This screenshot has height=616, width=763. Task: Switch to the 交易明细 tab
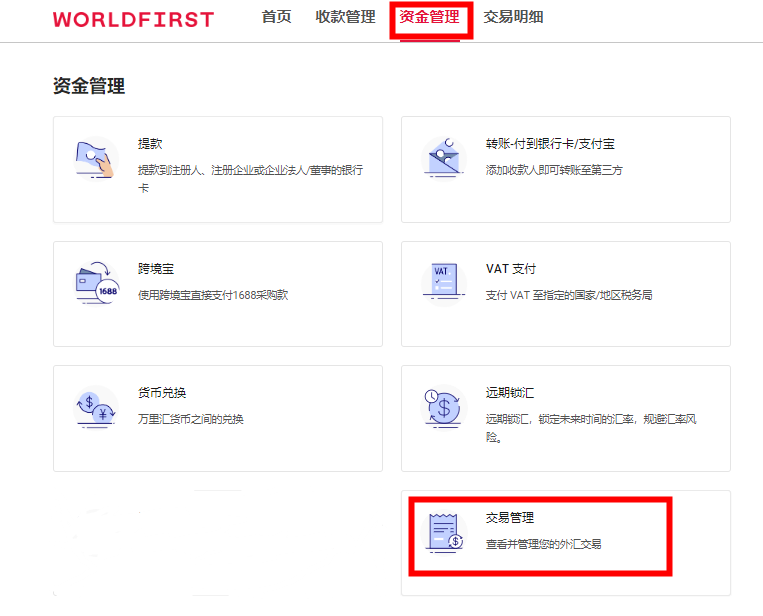coord(513,17)
